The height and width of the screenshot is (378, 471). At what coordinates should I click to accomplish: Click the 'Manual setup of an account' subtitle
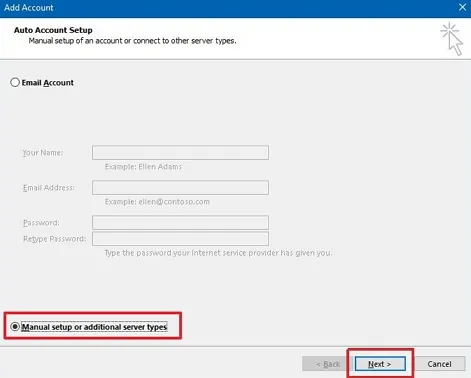click(x=132, y=41)
